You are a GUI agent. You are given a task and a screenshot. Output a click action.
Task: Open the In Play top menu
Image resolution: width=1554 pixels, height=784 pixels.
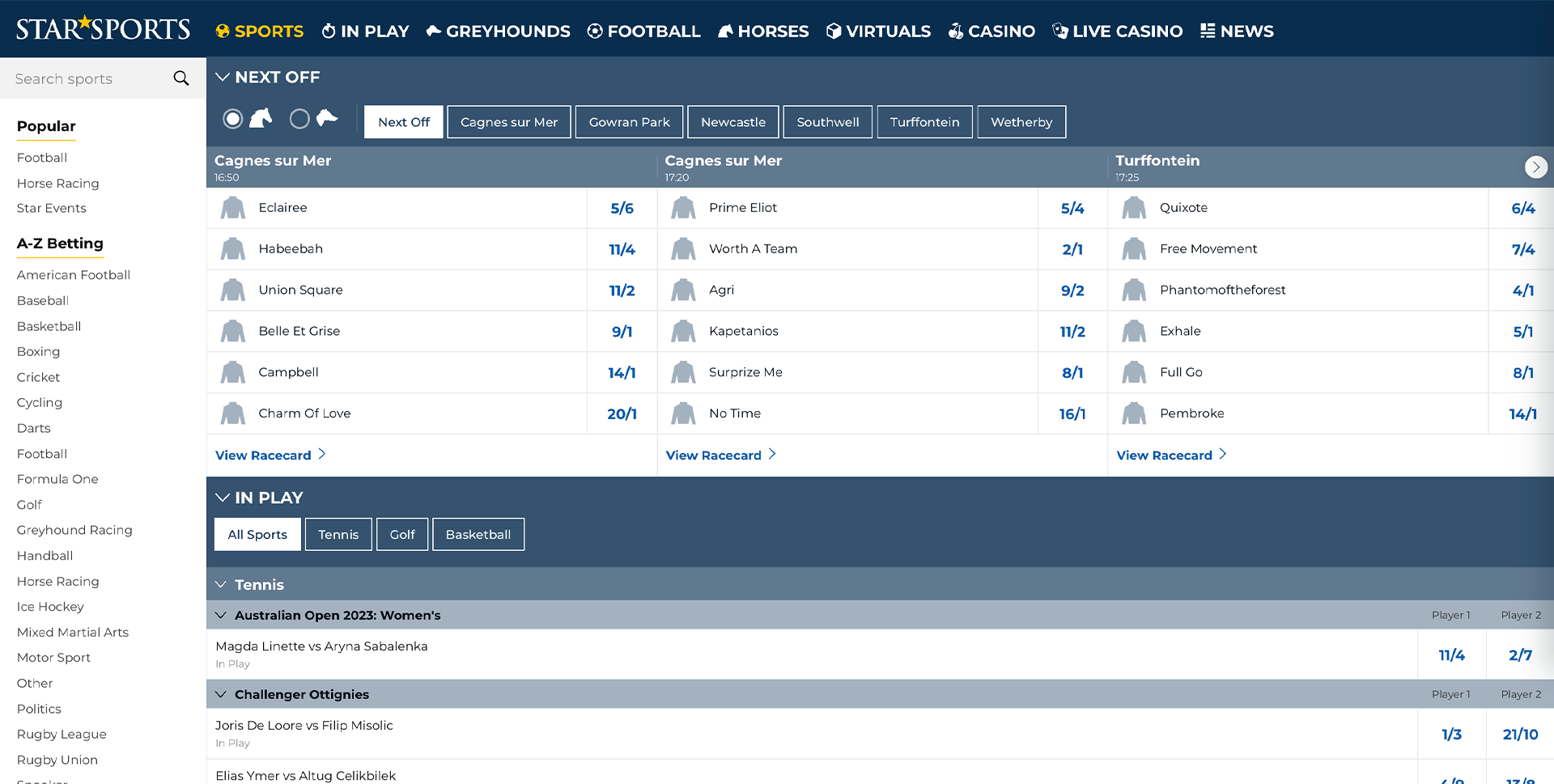[365, 31]
